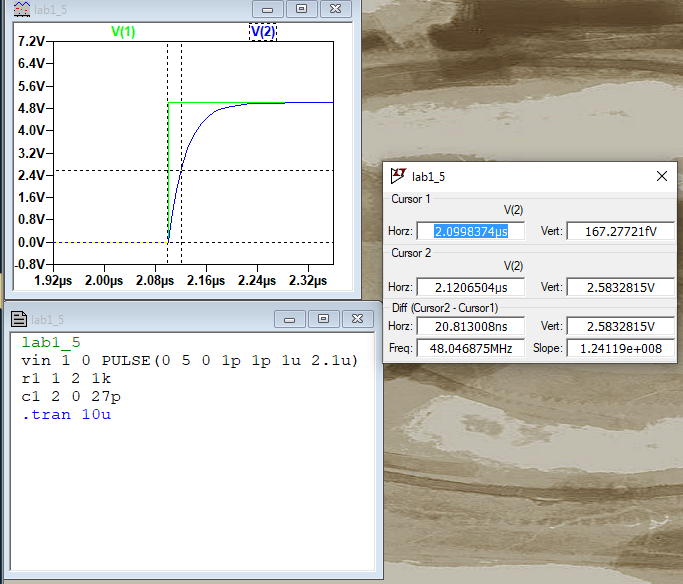This screenshot has width=683, height=584.
Task: Select the blue V(2) trace label
Action: 262,31
